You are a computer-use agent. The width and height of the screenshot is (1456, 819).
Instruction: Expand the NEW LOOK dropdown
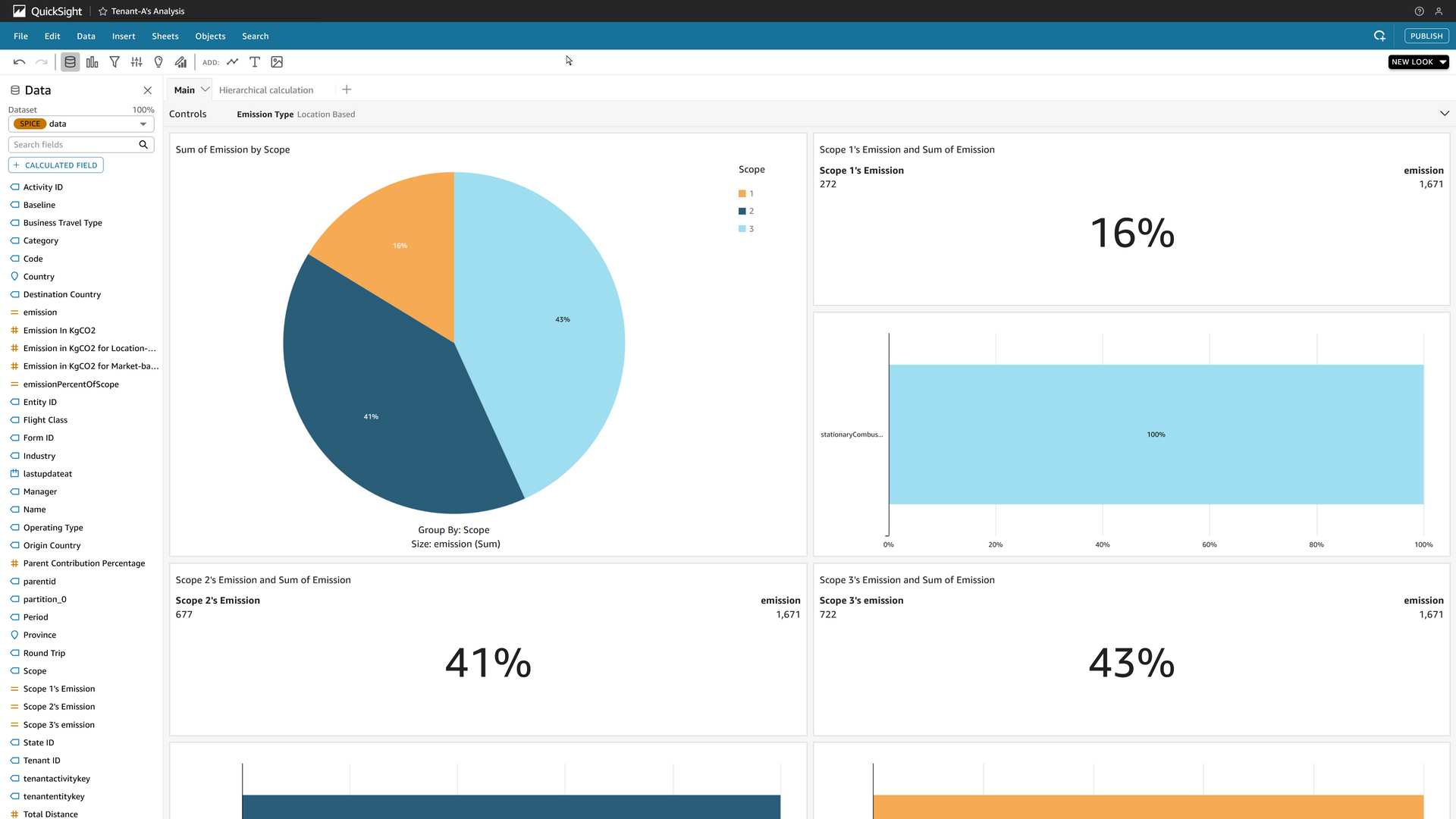pyautogui.click(x=1442, y=62)
